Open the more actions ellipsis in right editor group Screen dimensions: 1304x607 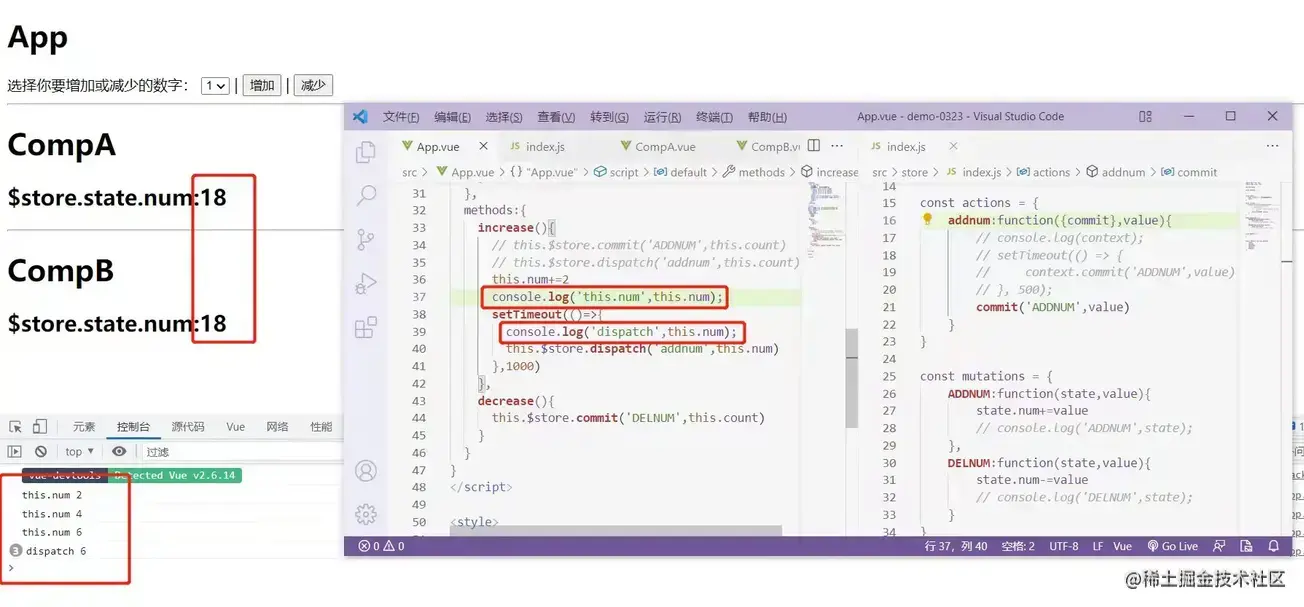coord(1272,146)
